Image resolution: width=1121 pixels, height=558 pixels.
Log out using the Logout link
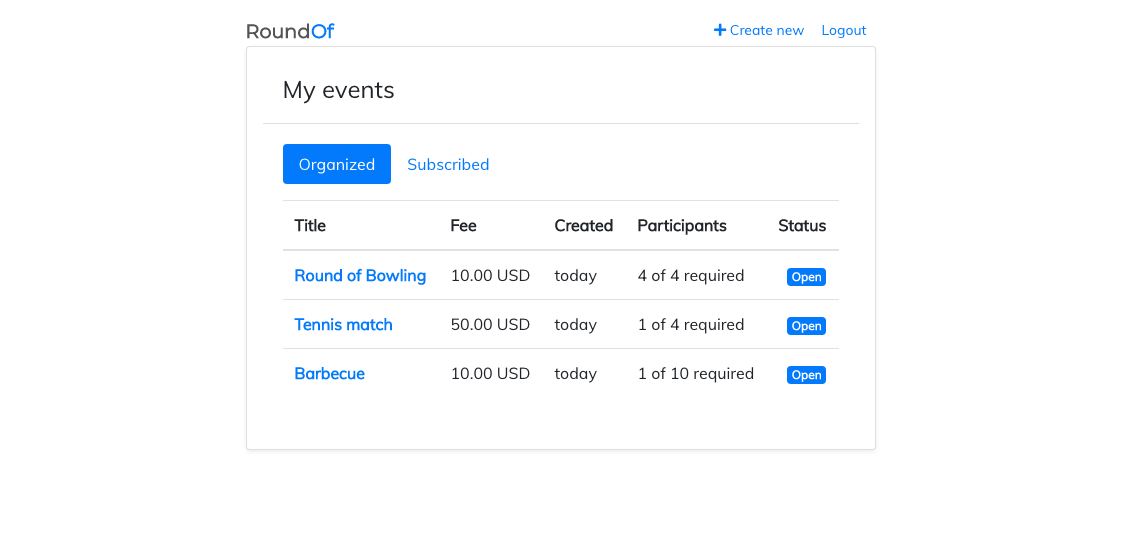coord(844,30)
